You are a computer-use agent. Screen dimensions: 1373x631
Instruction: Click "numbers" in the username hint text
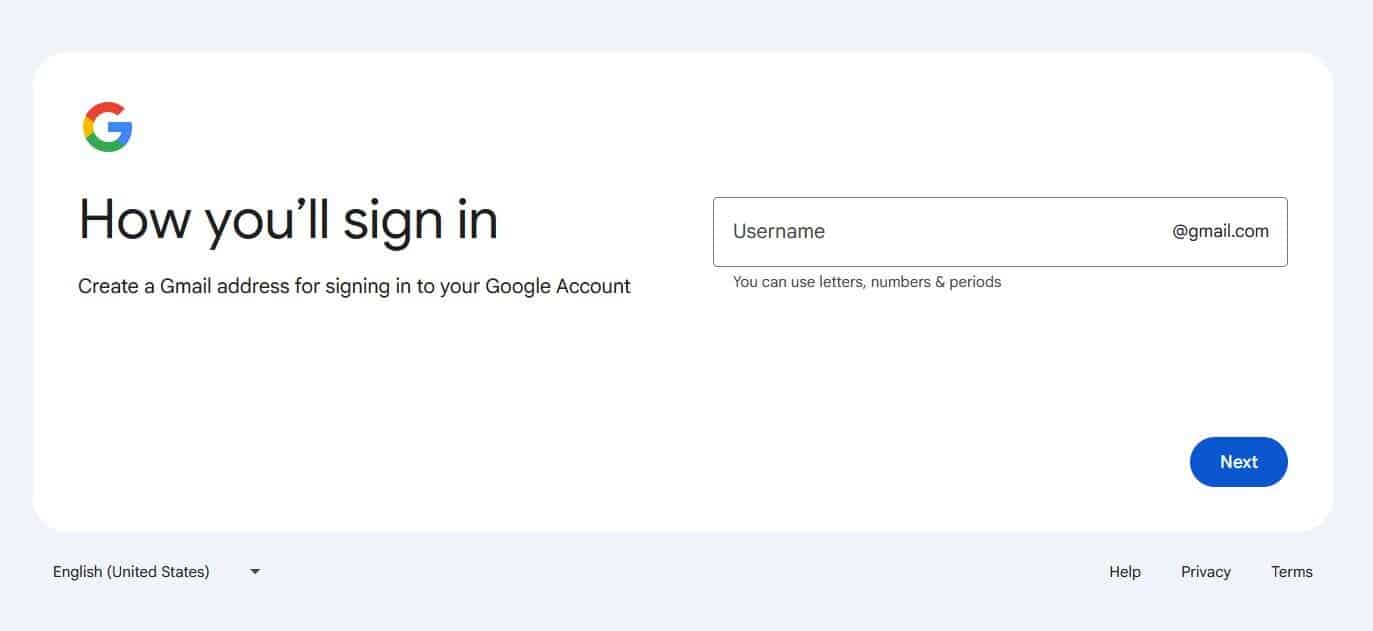click(x=900, y=282)
